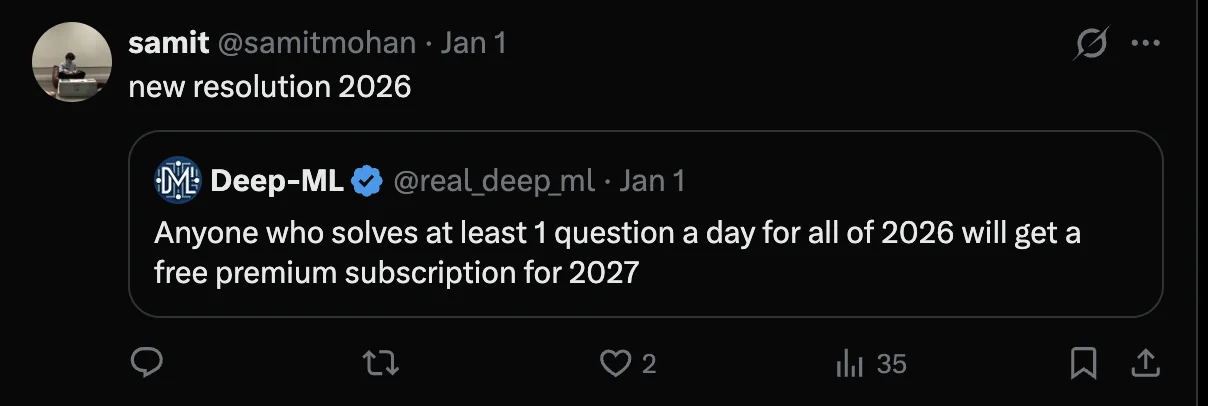Like samit's tweet with the heart
The width and height of the screenshot is (1208, 406).
tap(614, 364)
